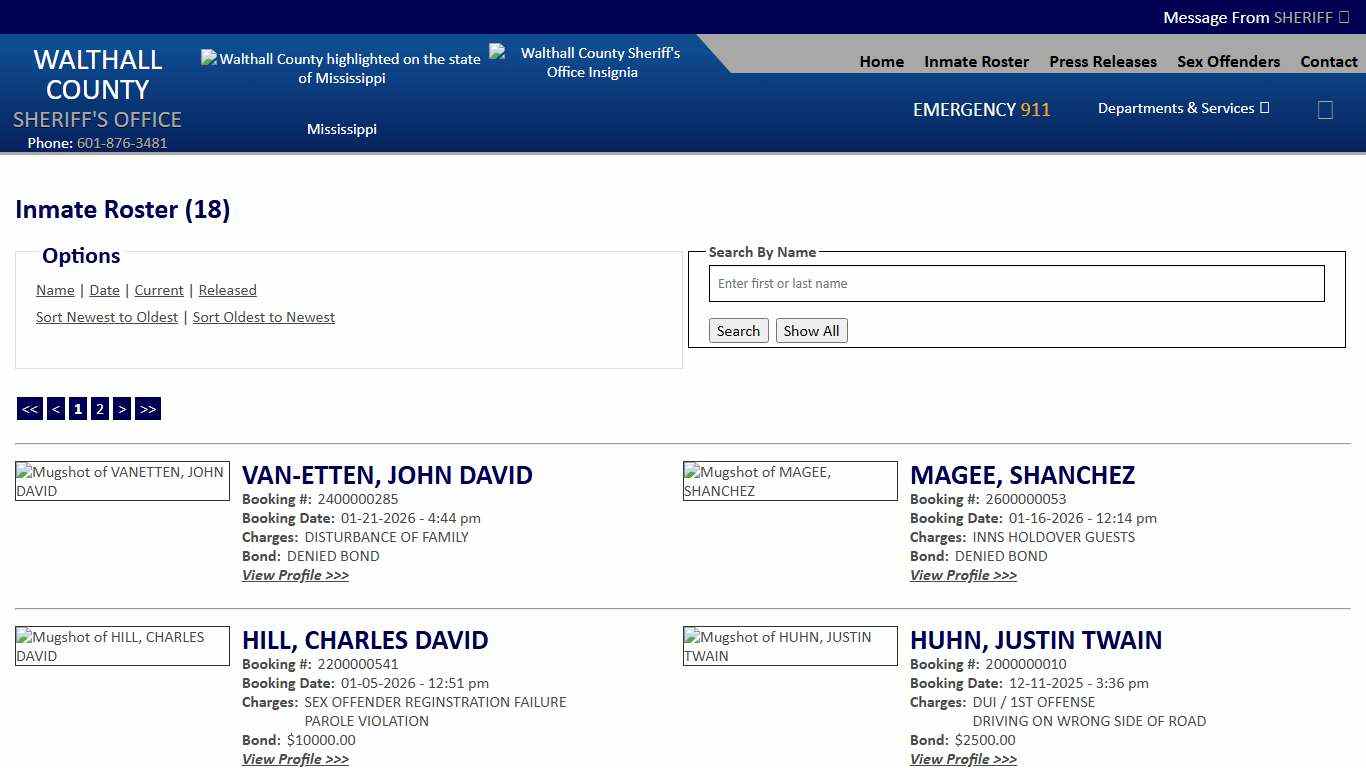Open the Departments & Services dropdown
Screen dimensions: 1366x768
(1182, 108)
